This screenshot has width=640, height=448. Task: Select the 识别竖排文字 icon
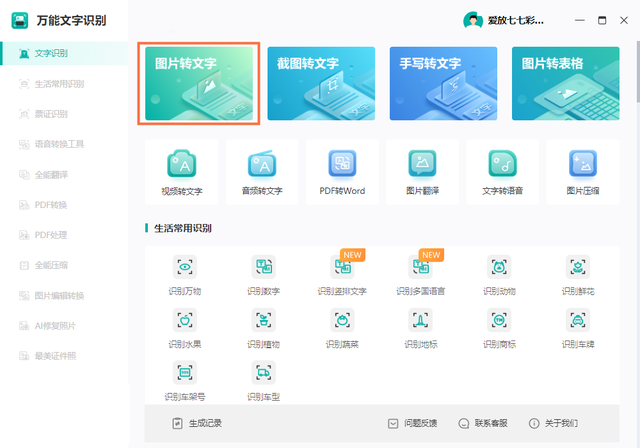tap(342, 267)
